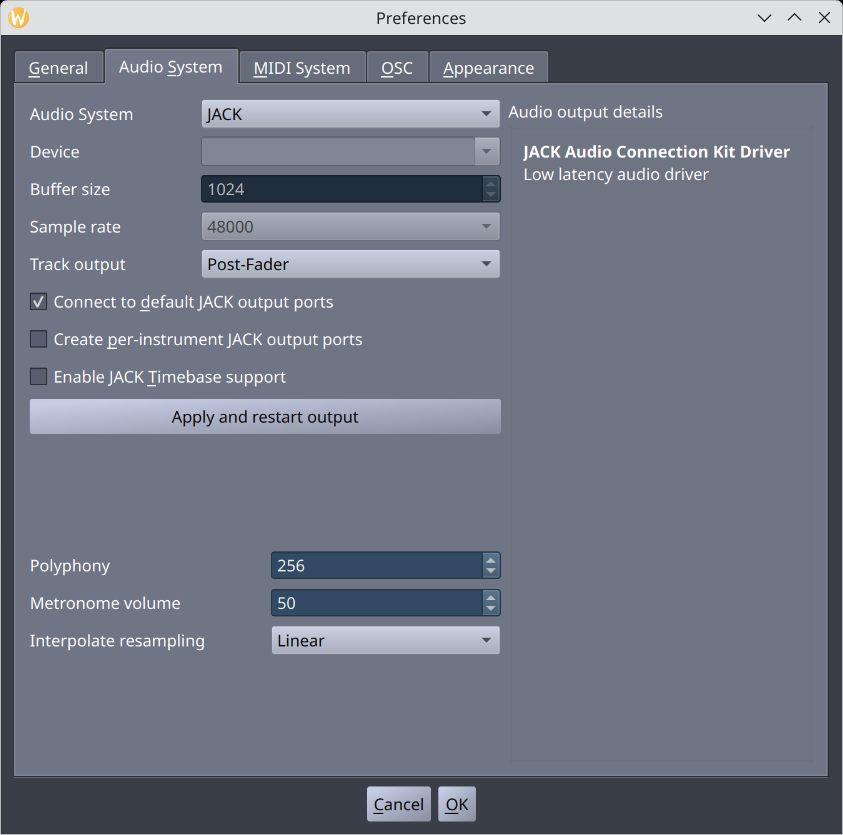Click the Low latency audio driver text
The width and height of the screenshot is (843, 835).
point(616,174)
